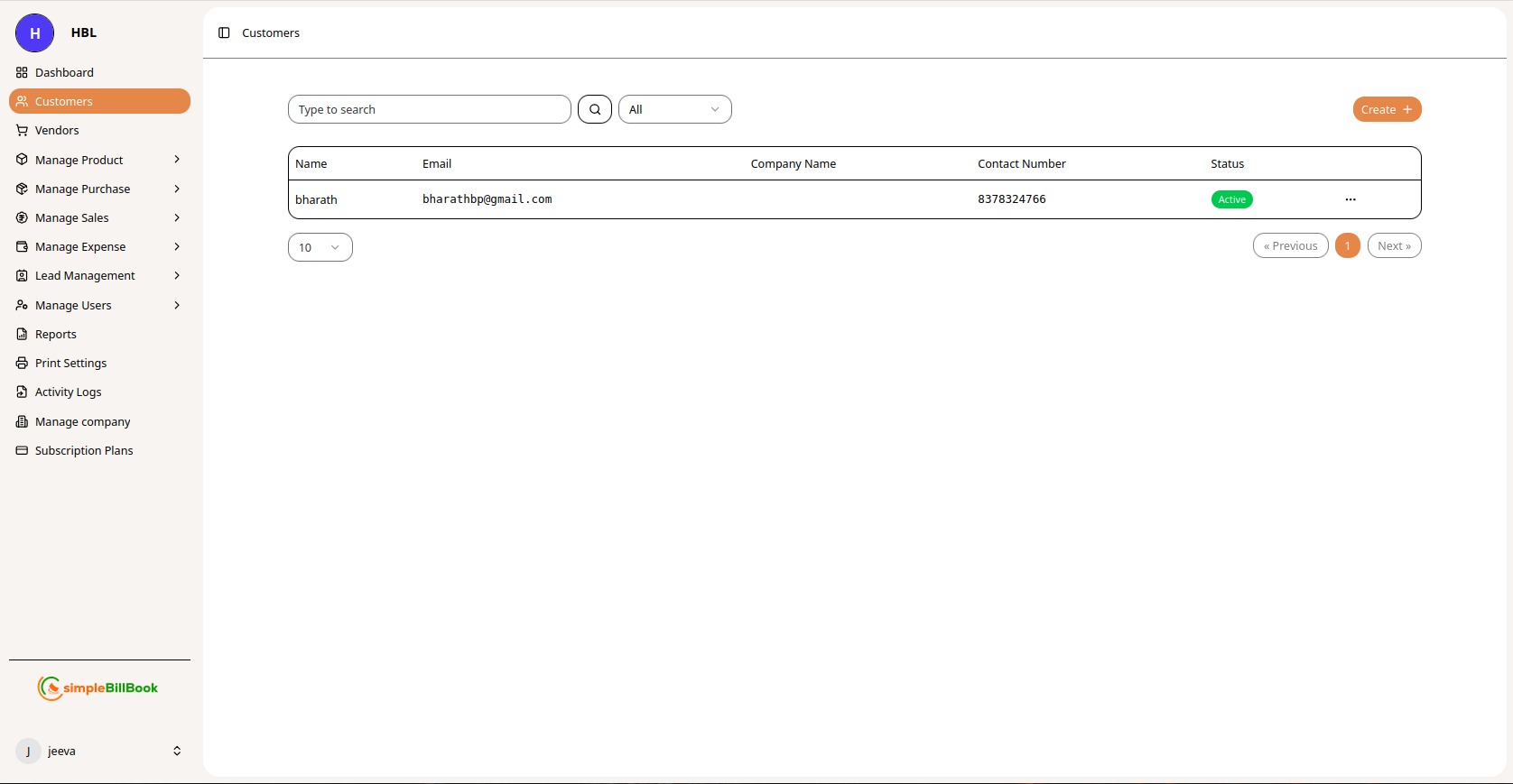The width and height of the screenshot is (1513, 784).
Task: Click the HBL company avatar
Action: [x=34, y=33]
